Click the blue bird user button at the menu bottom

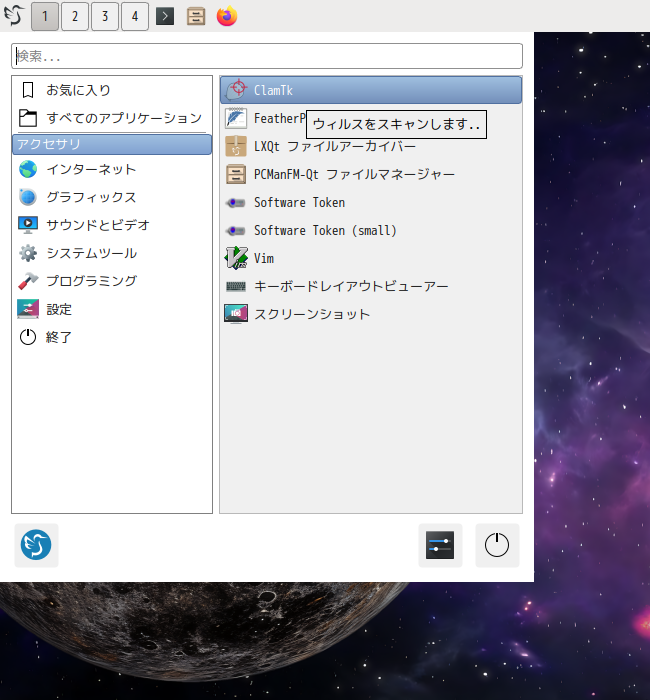pos(36,545)
